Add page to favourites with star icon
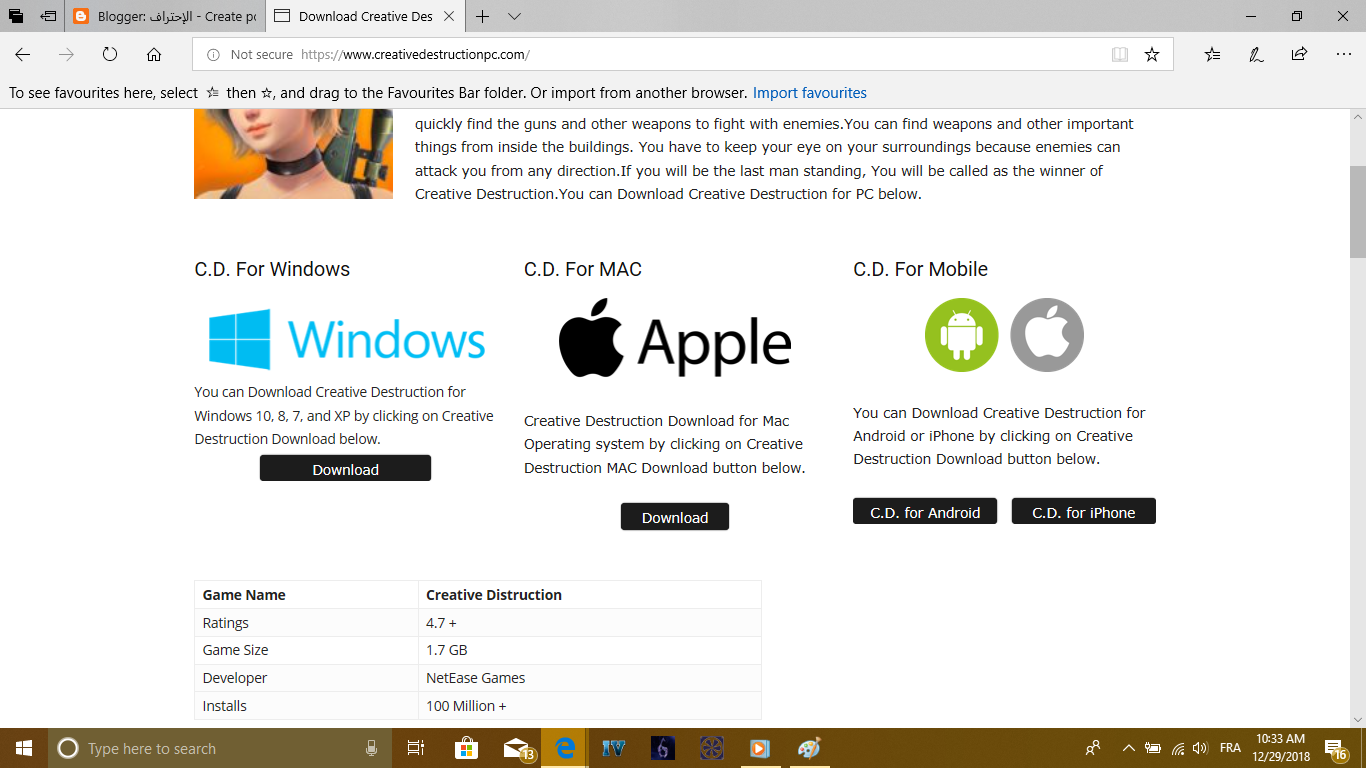1366x768 pixels. (x=1152, y=55)
